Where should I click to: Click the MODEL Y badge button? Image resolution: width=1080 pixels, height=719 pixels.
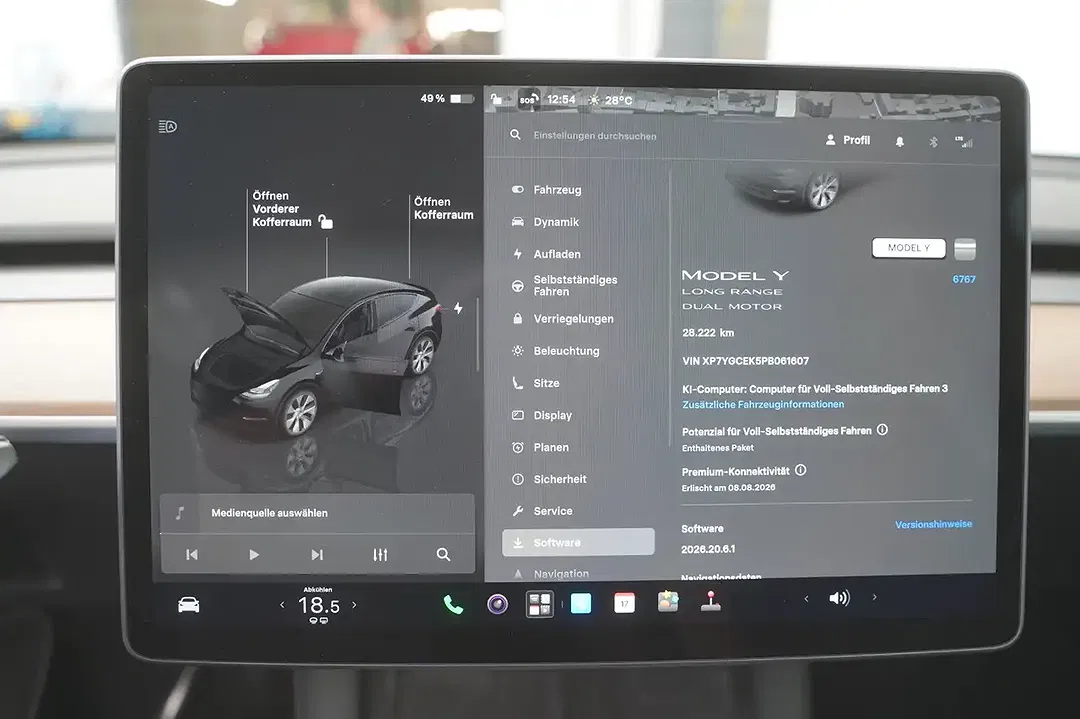908,248
